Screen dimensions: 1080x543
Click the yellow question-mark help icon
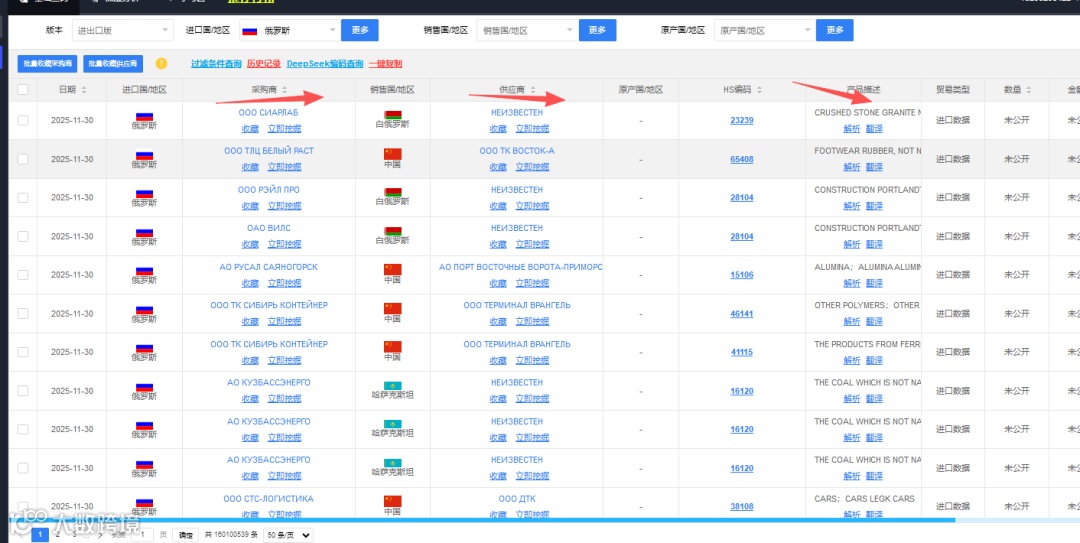pyautogui.click(x=161, y=63)
